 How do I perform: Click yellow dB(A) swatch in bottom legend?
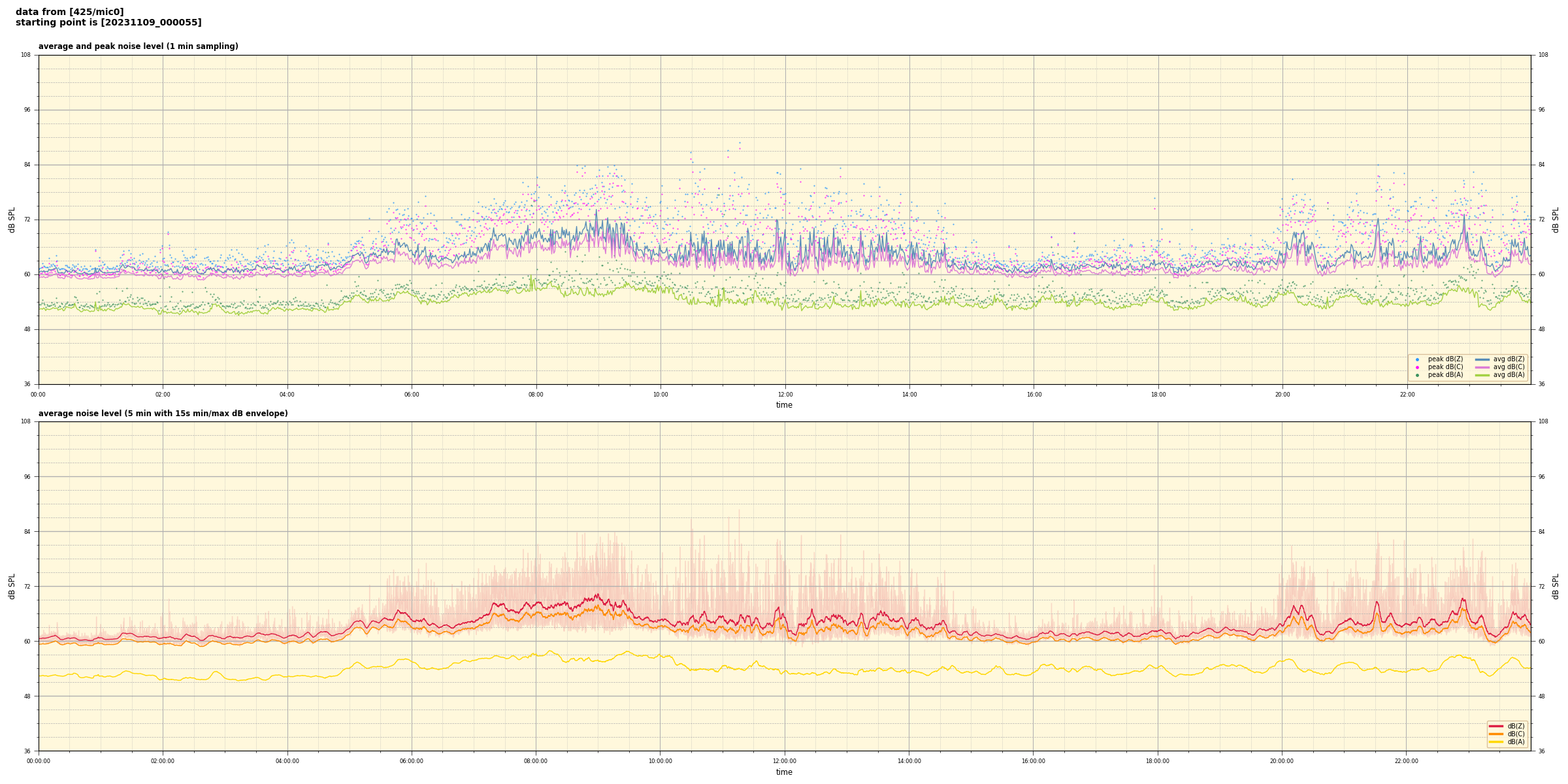[x=1496, y=742]
